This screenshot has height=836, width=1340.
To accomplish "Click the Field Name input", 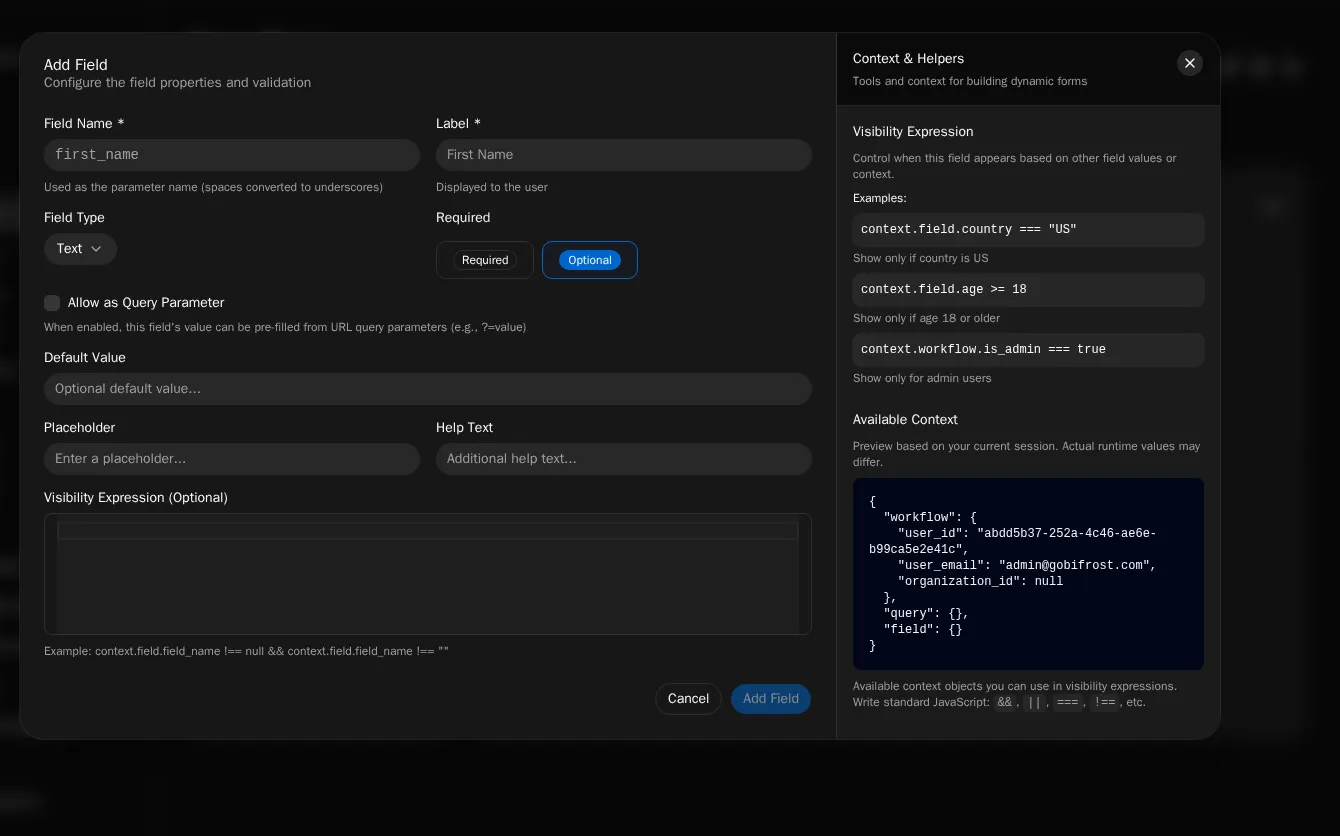I will (x=231, y=155).
